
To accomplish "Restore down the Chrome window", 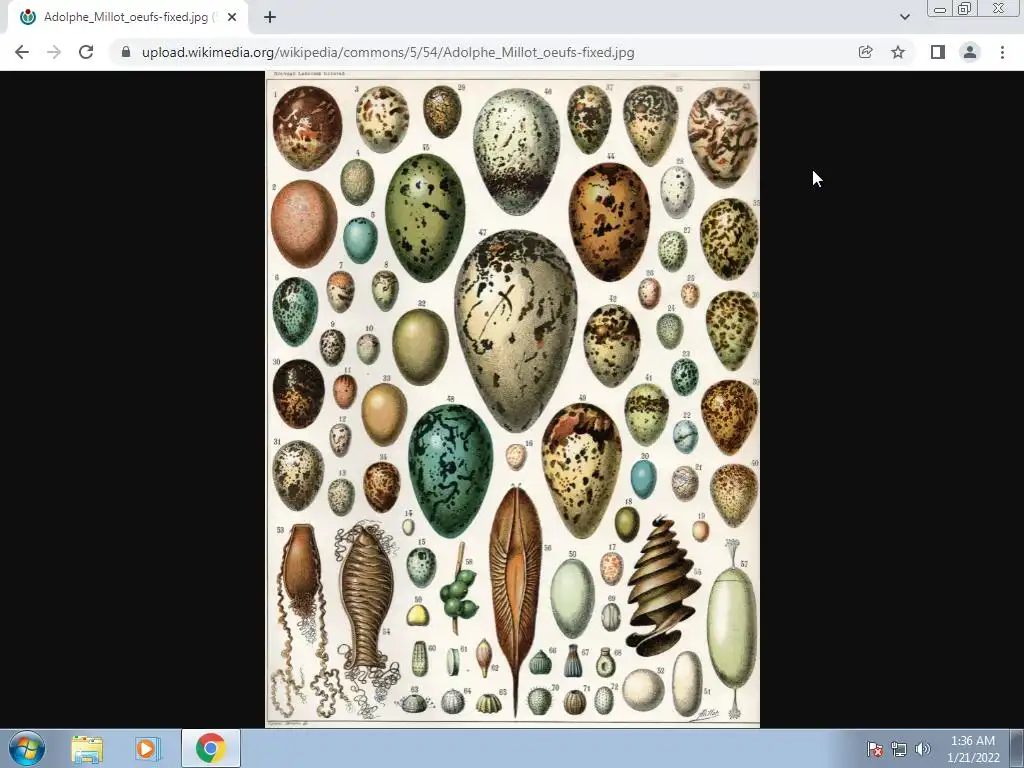I will click(965, 8).
